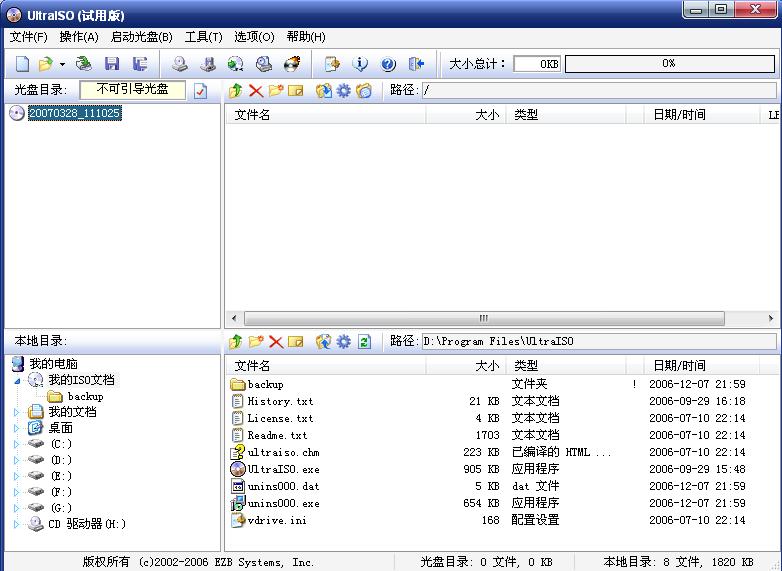Open the 启动光盘(B) menu
Image resolution: width=782 pixels, height=571 pixels.
pyautogui.click(x=142, y=37)
